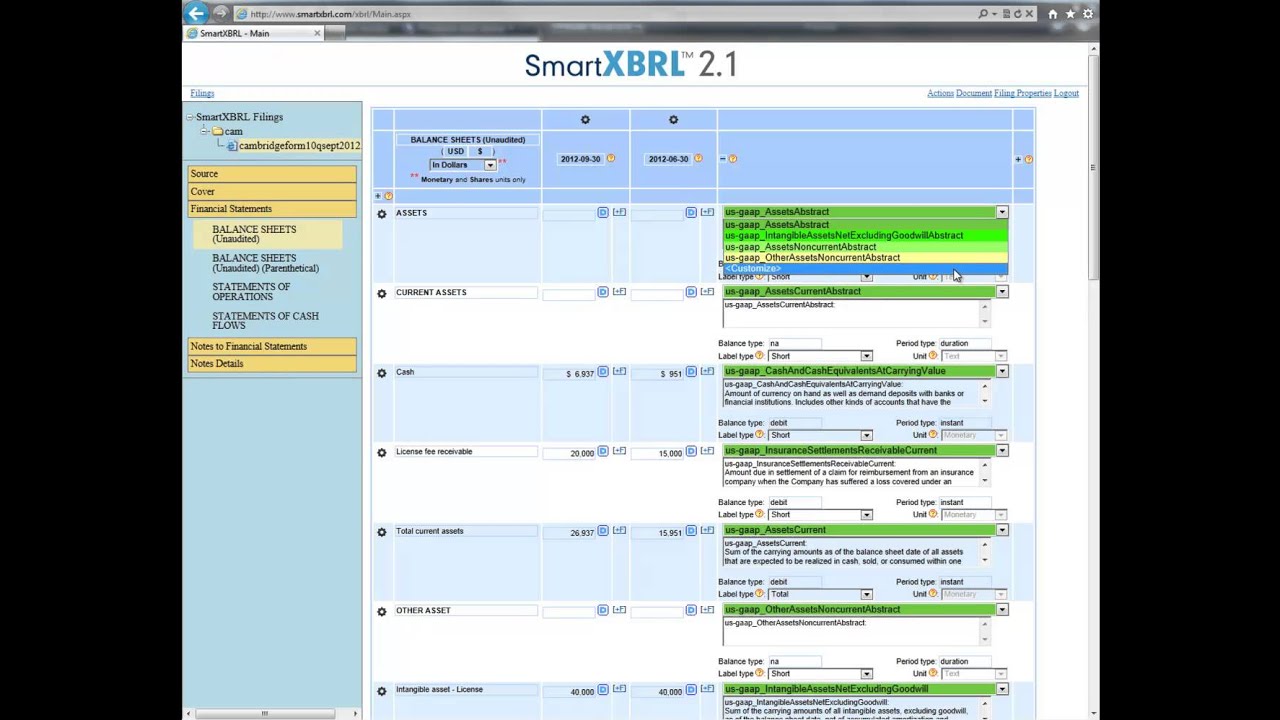Open STATEMENTS OF OPERATIONS in sidebar
Viewport: 1280px width, 720px height.
coord(251,292)
